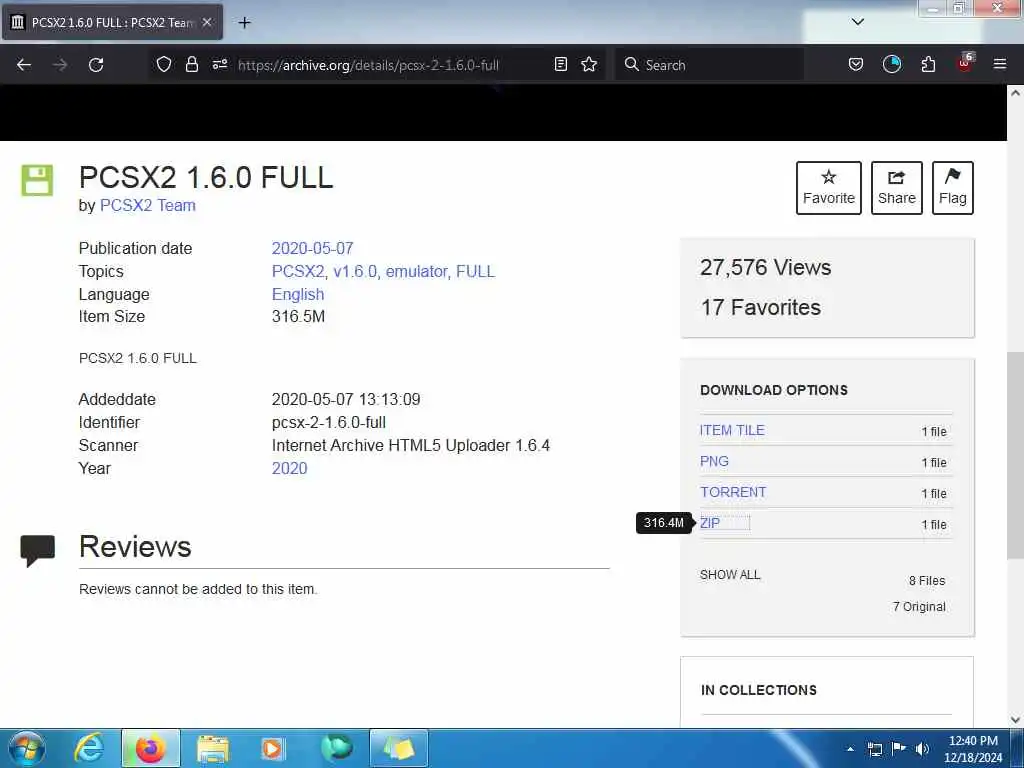
Task: Click the Share button
Action: click(897, 188)
